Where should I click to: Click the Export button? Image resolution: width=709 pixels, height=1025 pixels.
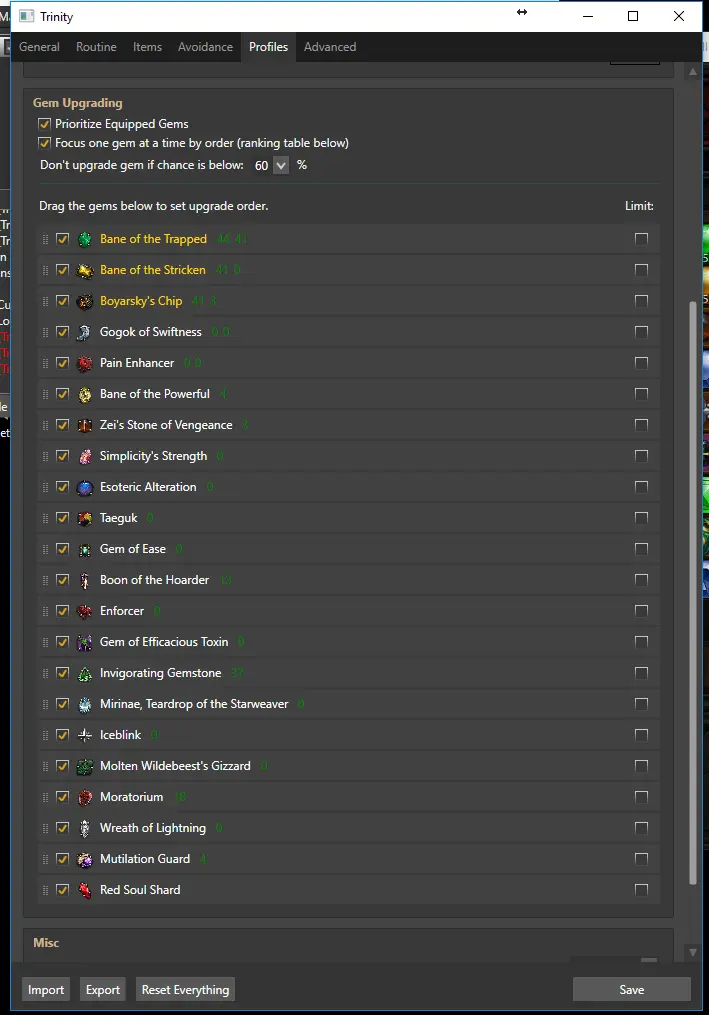[x=103, y=990]
